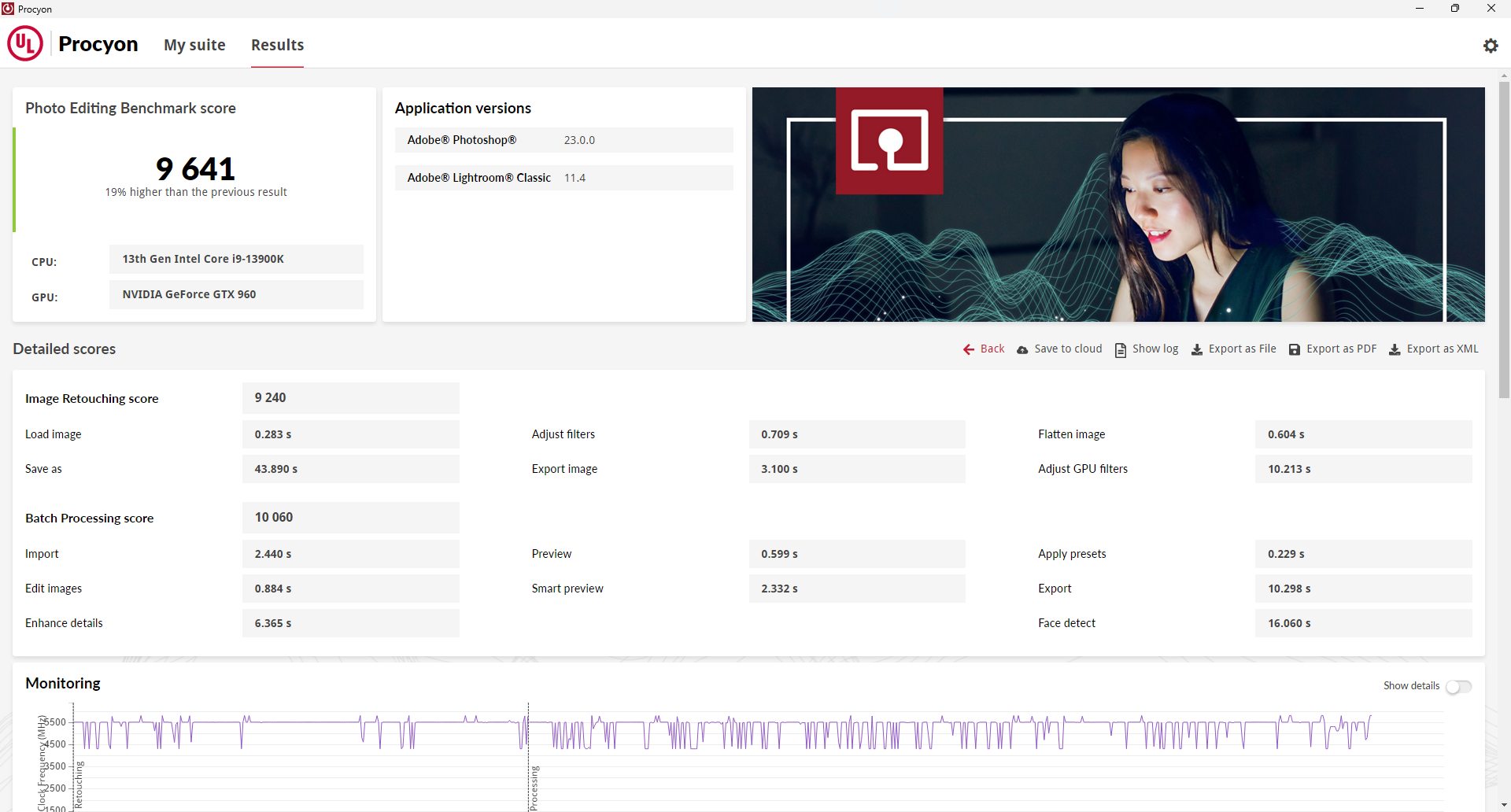Click the Adjust filters value 0.709 s
The width and height of the screenshot is (1511, 812).
click(857, 434)
